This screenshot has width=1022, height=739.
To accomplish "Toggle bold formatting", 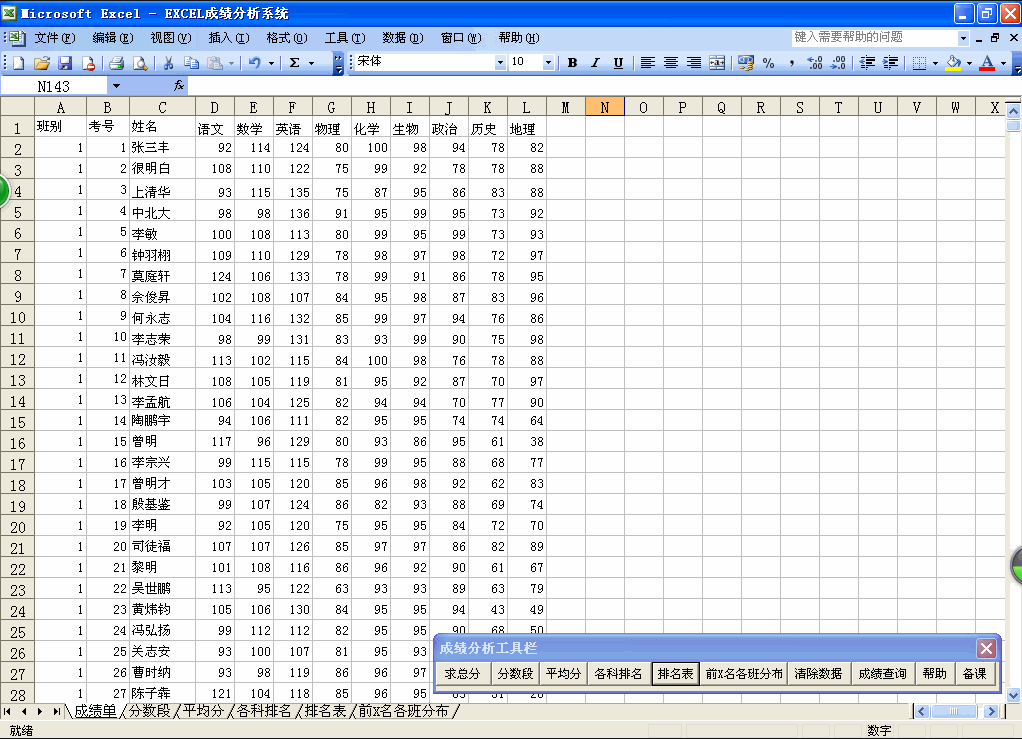I will pyautogui.click(x=572, y=62).
